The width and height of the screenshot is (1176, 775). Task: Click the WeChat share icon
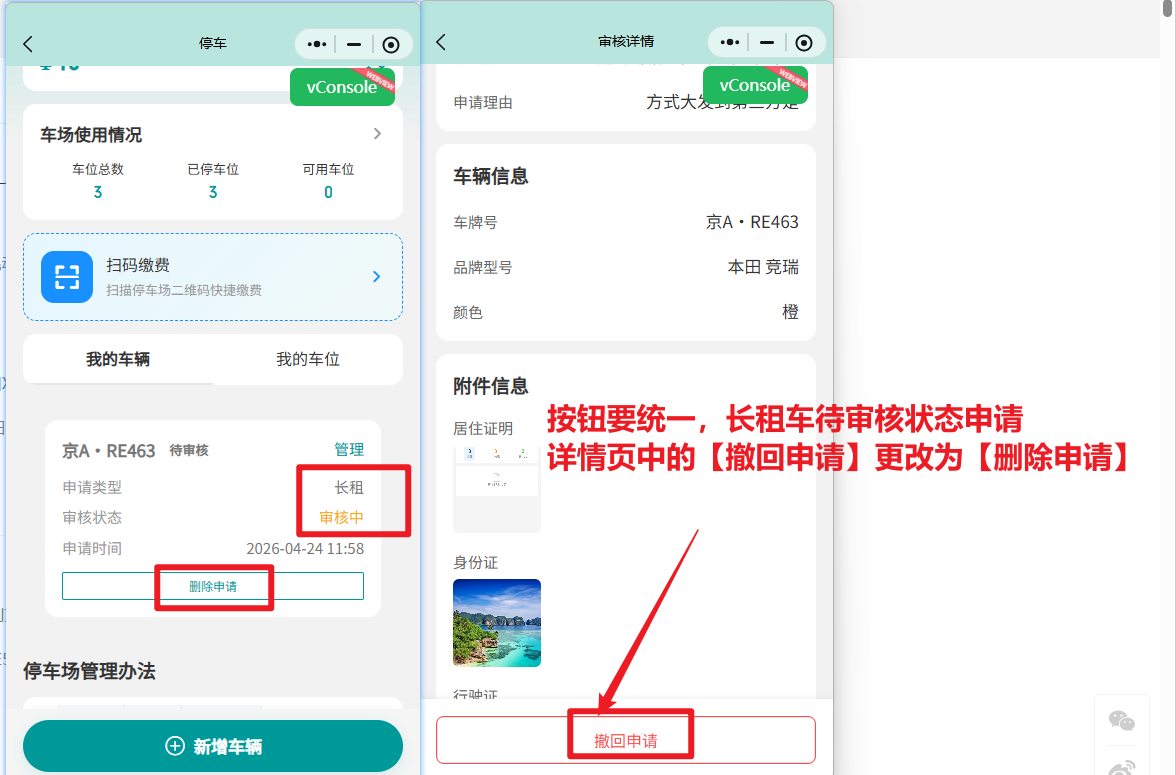(x=1122, y=721)
